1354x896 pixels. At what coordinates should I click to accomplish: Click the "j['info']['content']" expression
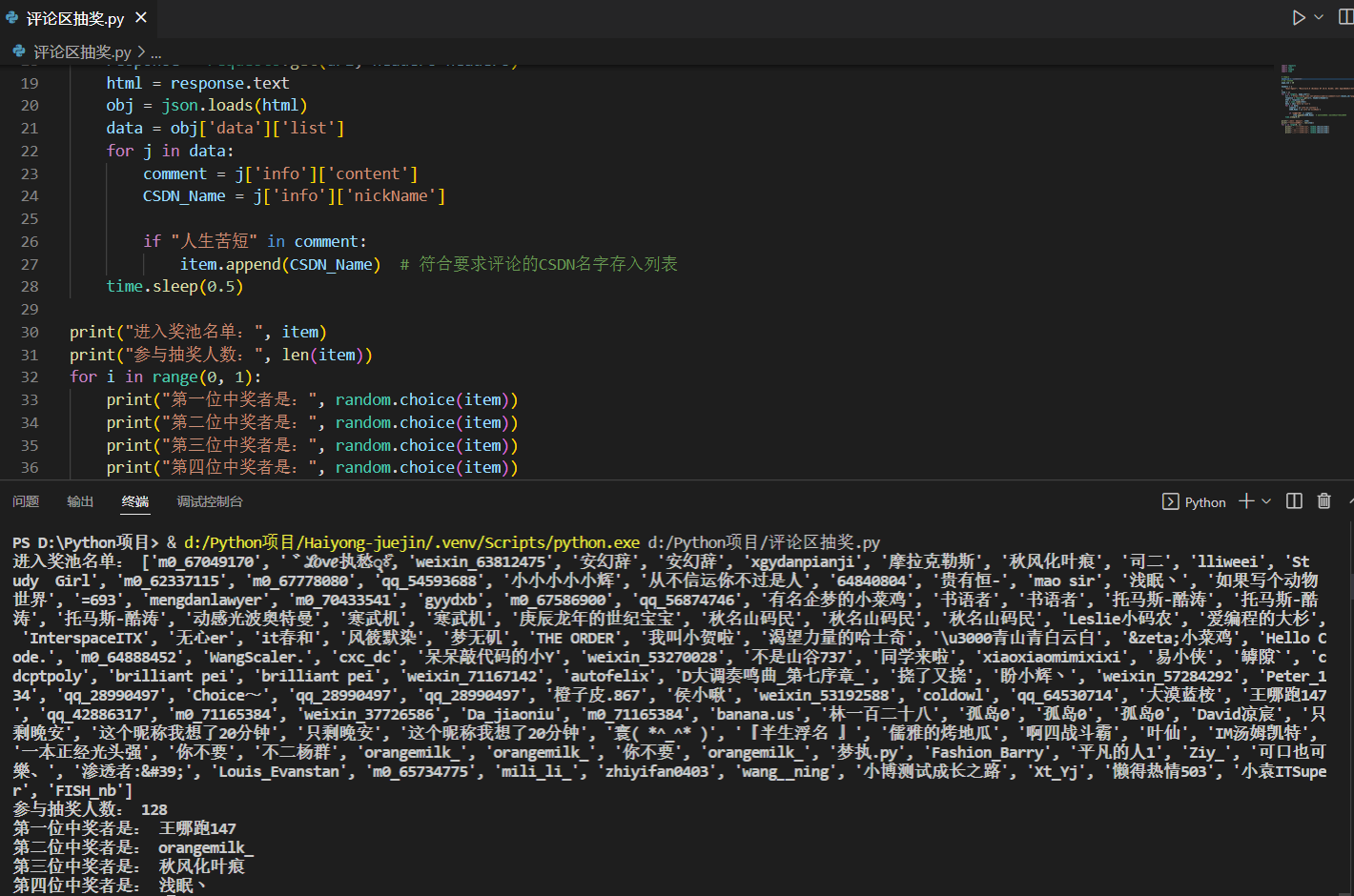(326, 173)
